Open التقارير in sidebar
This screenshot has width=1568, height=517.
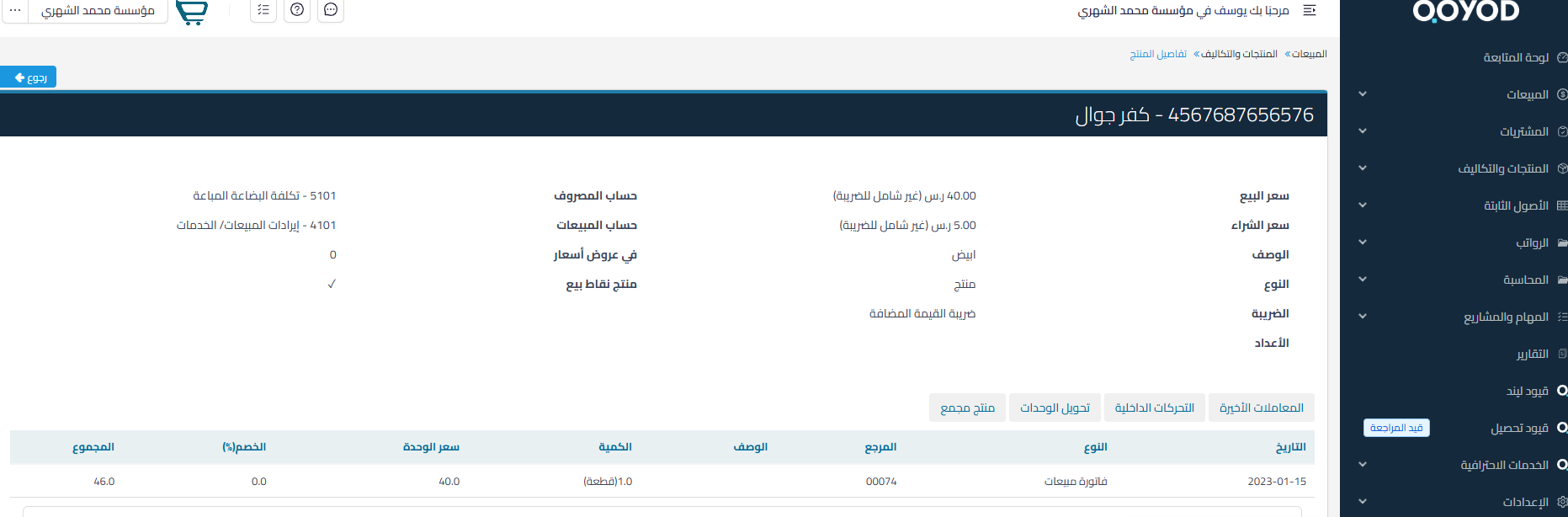[1533, 354]
